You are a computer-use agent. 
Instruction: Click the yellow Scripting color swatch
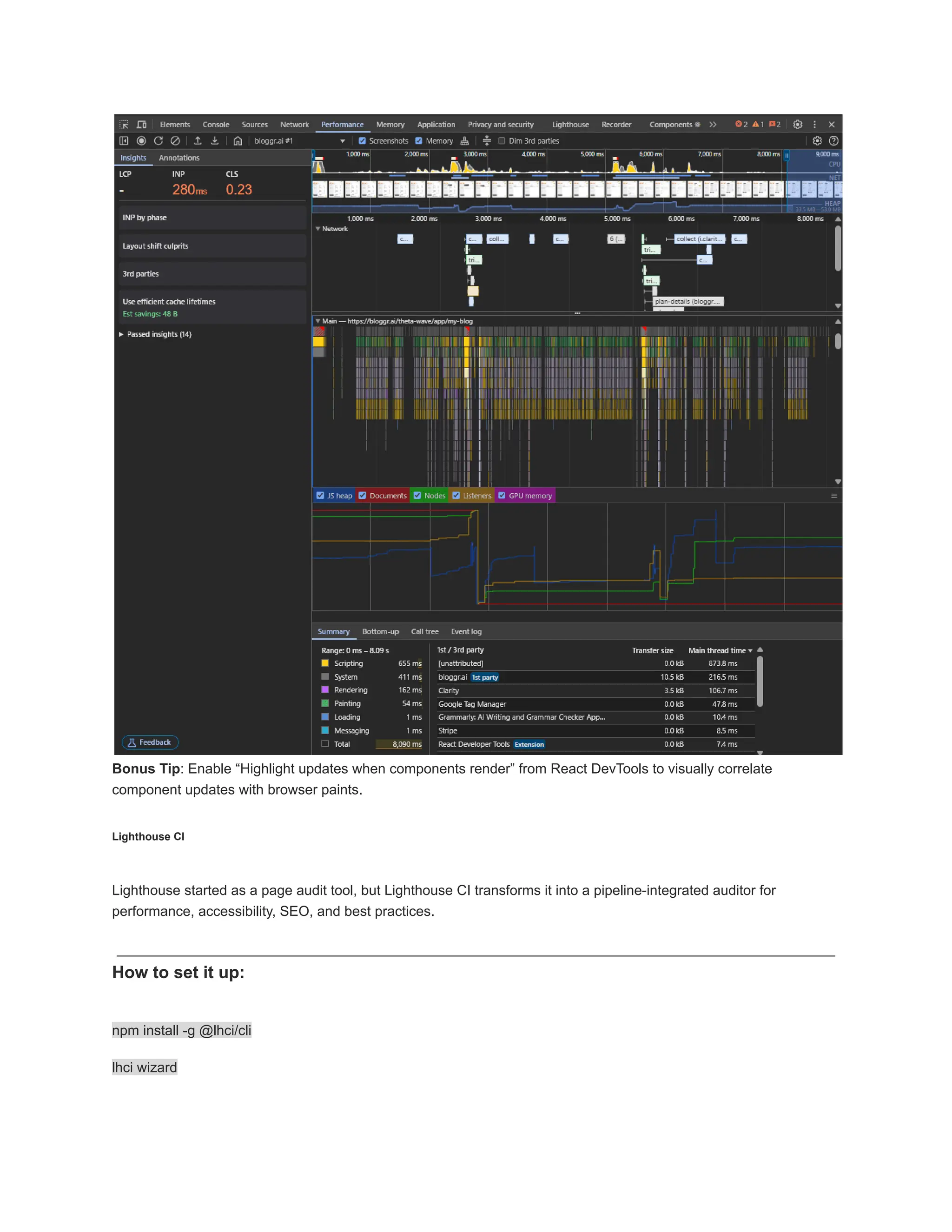pyautogui.click(x=325, y=663)
